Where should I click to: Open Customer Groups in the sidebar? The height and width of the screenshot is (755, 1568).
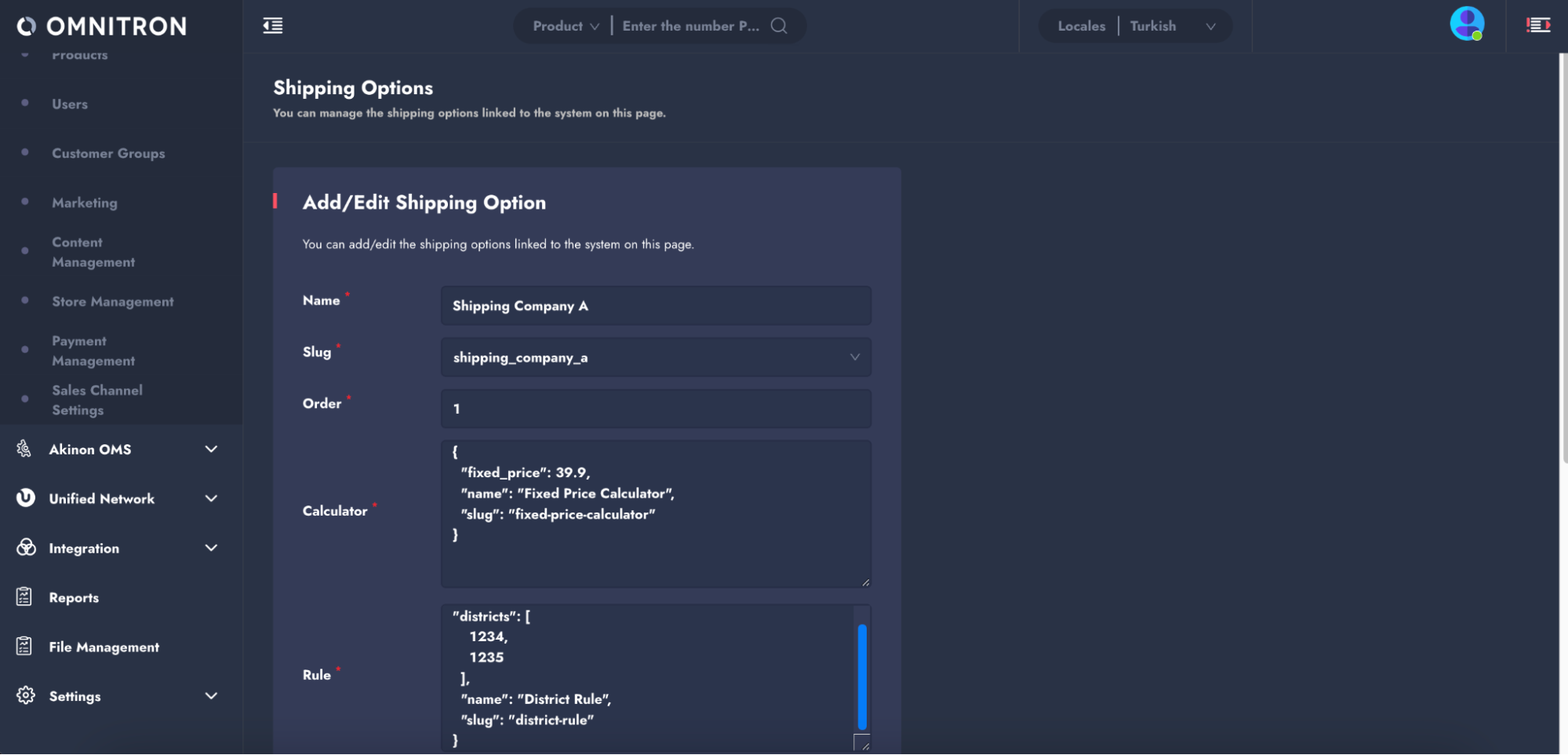pyautogui.click(x=108, y=154)
